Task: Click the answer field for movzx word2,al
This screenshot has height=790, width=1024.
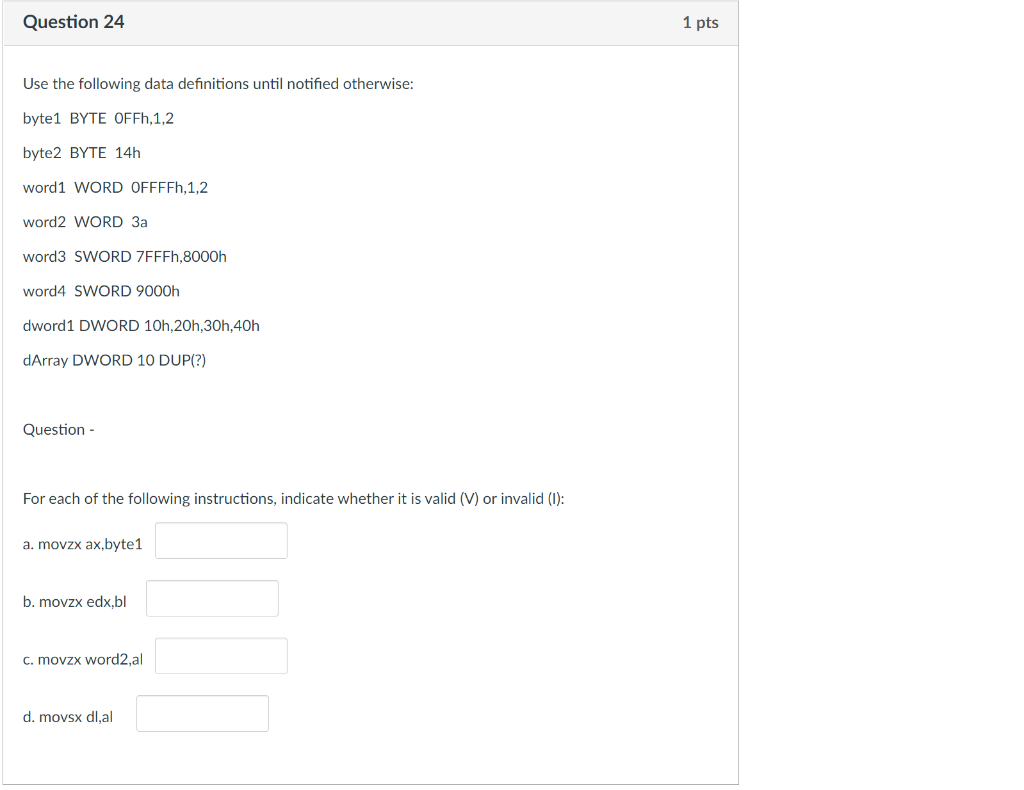Action: pyautogui.click(x=220, y=656)
